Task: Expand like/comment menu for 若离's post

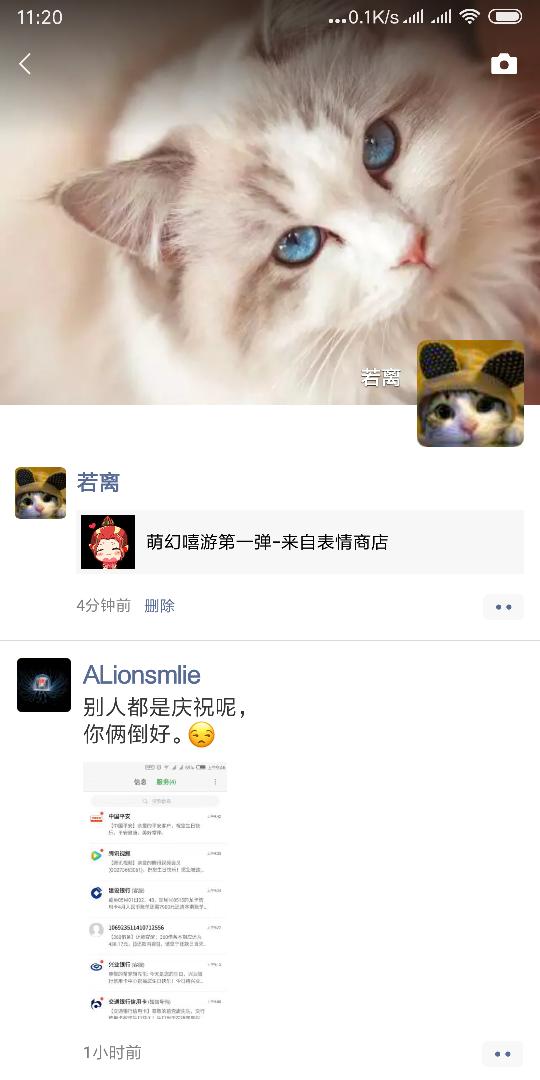Action: (x=503, y=607)
